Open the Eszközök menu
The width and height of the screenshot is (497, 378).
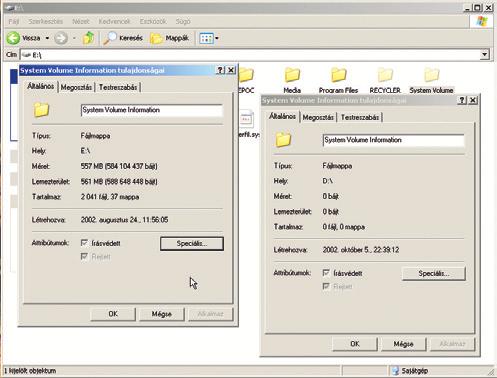[153, 21]
